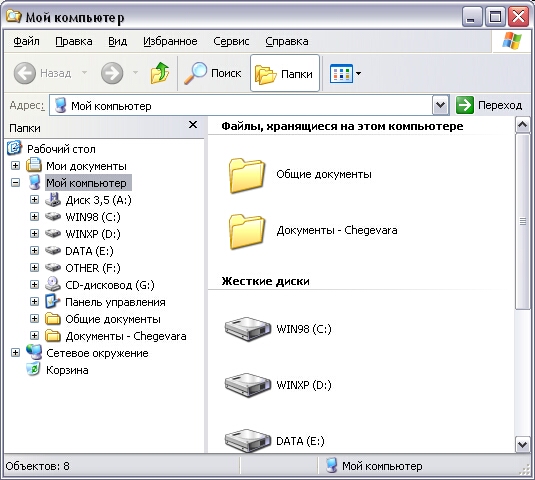
Task: Expand Сетевое окружение tree node
Action: [15, 352]
